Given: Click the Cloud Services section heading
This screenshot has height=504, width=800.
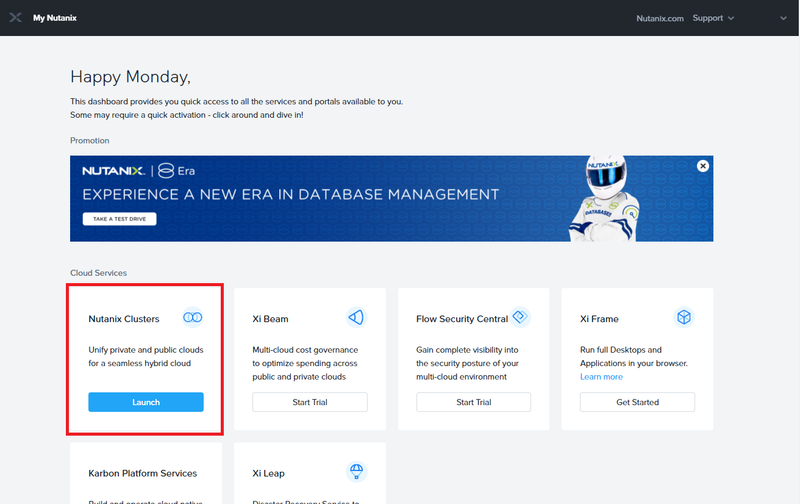Looking at the screenshot, I should (x=98, y=273).
